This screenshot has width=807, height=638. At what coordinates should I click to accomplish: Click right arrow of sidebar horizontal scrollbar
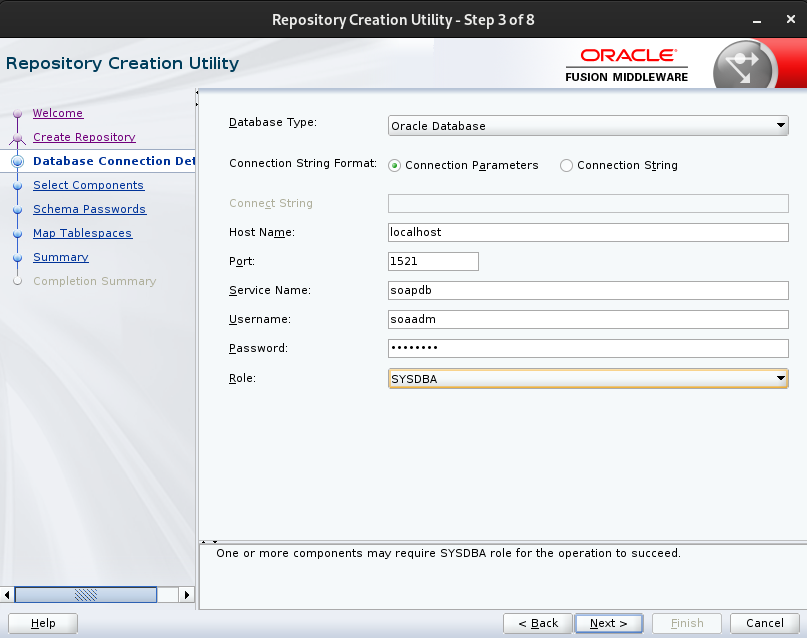186,595
